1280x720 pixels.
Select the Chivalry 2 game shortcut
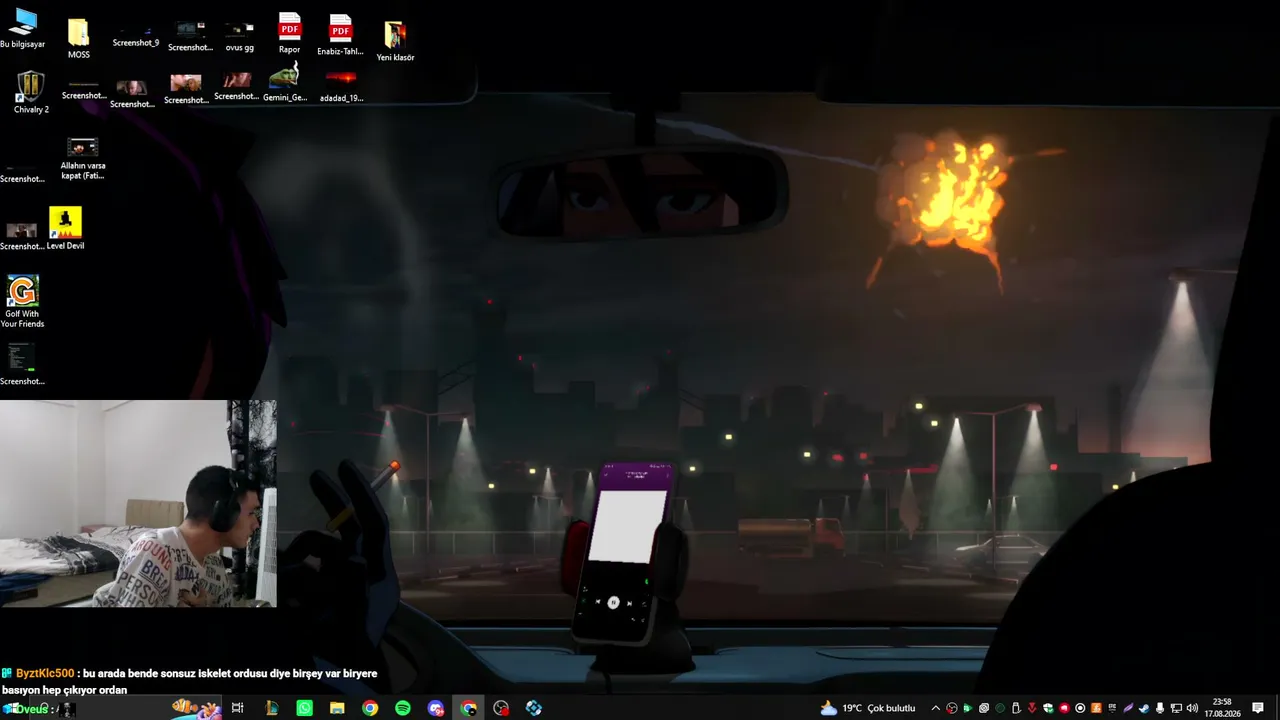point(31,92)
